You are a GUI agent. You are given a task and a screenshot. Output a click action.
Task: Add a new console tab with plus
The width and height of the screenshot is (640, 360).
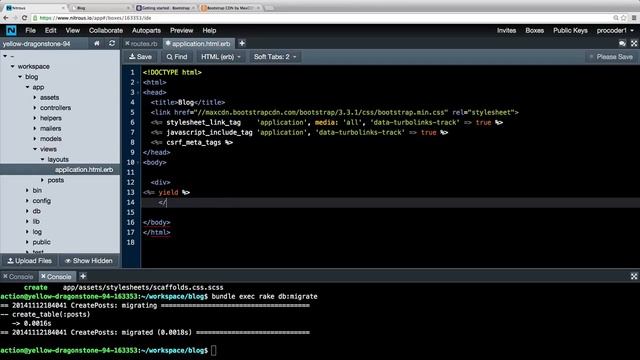(x=83, y=276)
